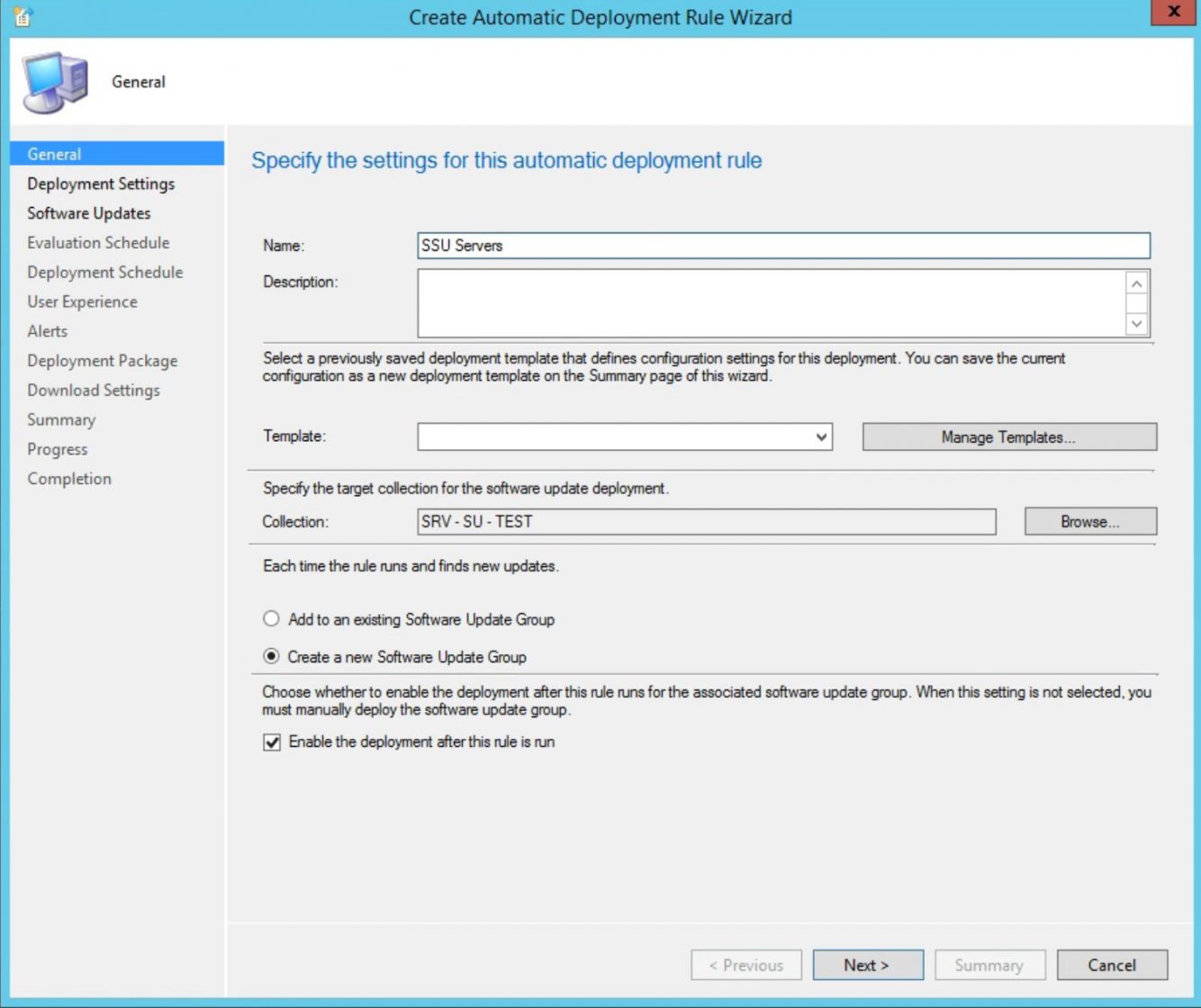Screen dimensions: 1201x1008
Task: Select User Experience in the sidebar
Action: click(x=83, y=301)
